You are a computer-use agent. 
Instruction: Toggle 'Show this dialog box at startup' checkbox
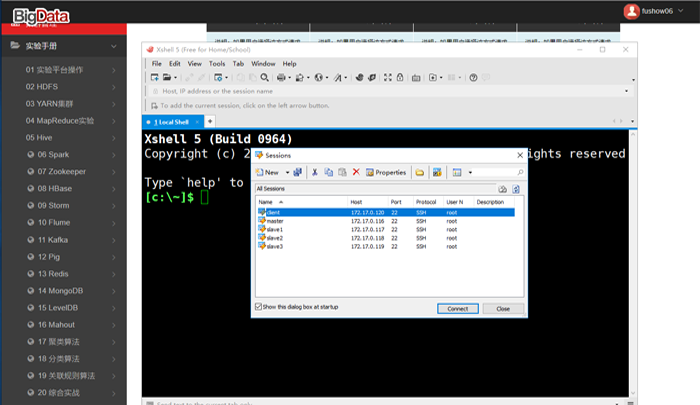pos(261,307)
